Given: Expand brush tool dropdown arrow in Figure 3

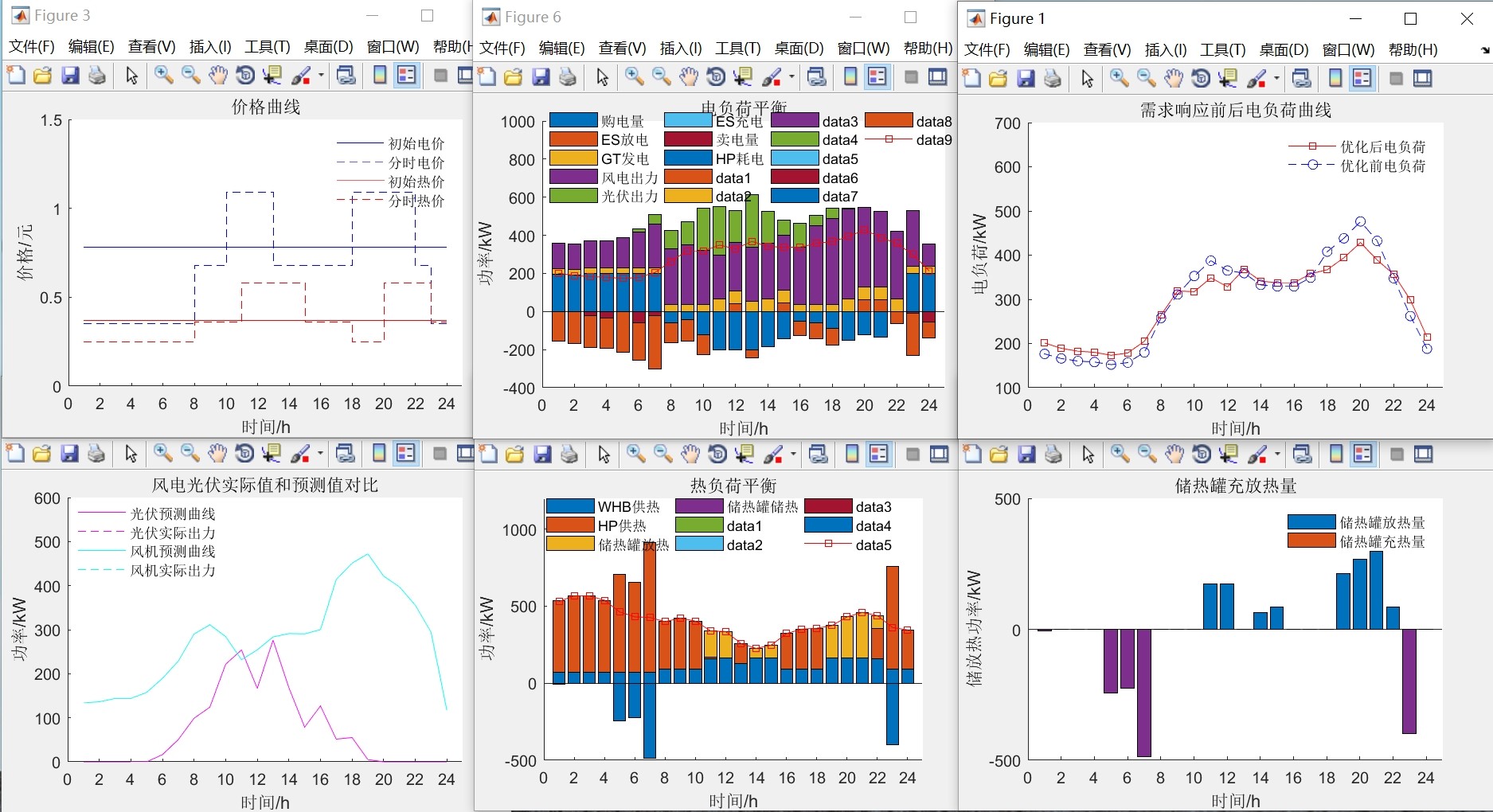Looking at the screenshot, I should (x=321, y=76).
